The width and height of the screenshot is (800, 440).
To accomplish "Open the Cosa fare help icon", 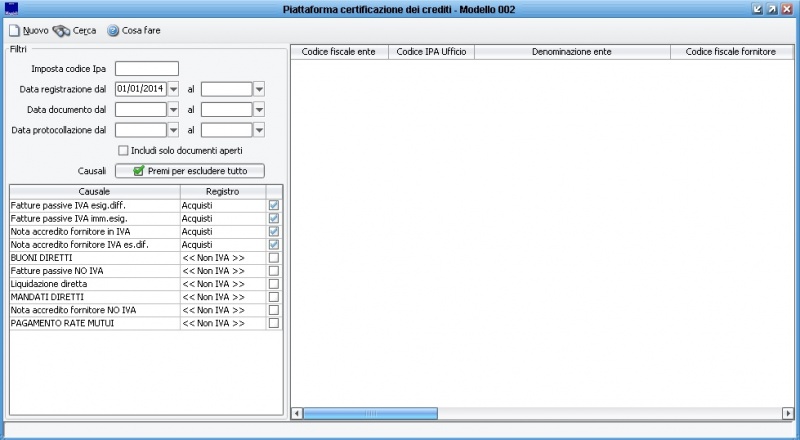I will (113, 31).
